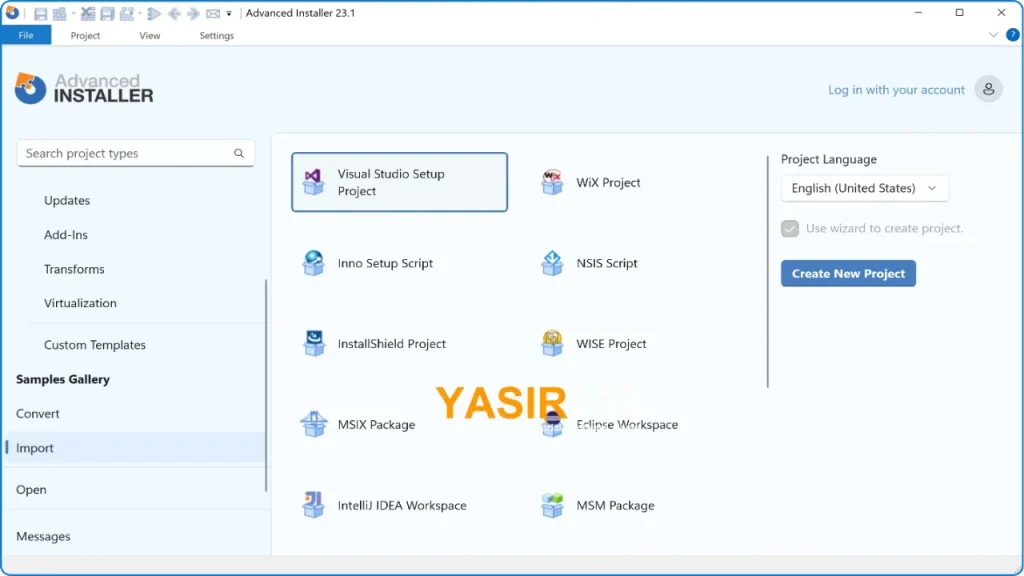The image size is (1024, 576).
Task: Open the Build icon's dropdown arrow
Action: [x=72, y=13]
